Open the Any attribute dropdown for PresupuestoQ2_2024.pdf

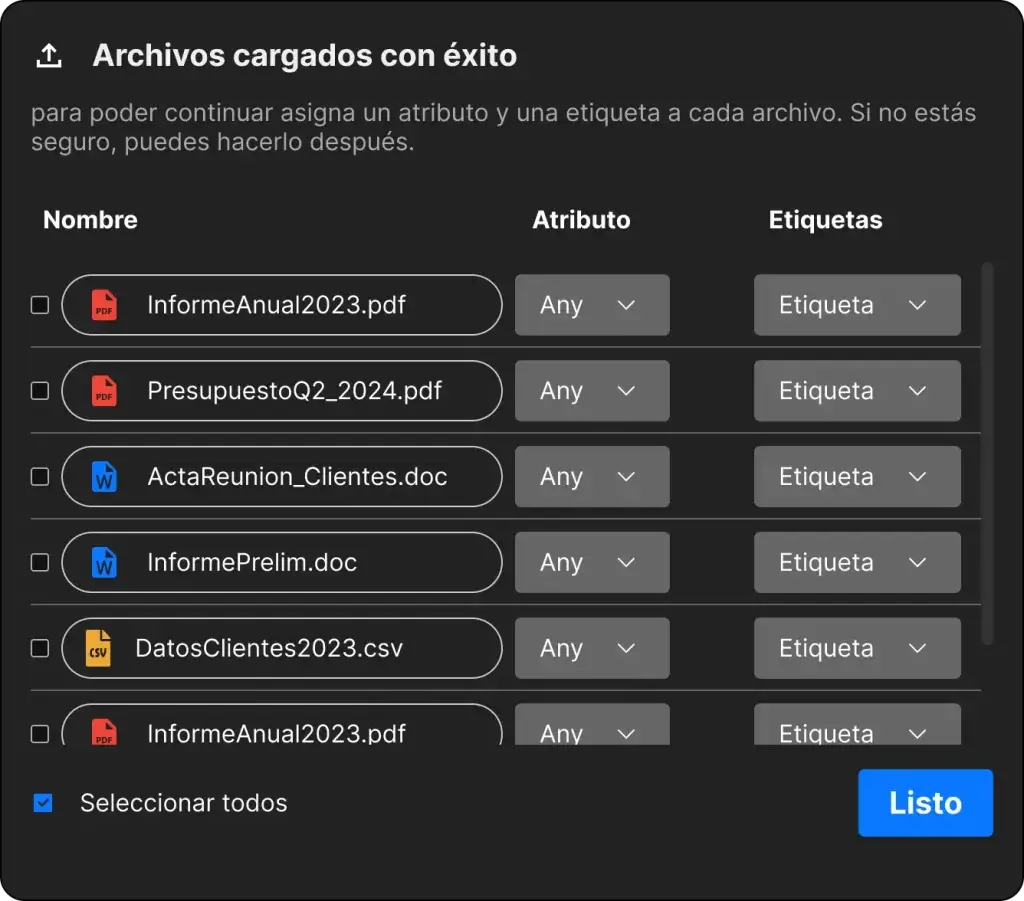coord(591,391)
